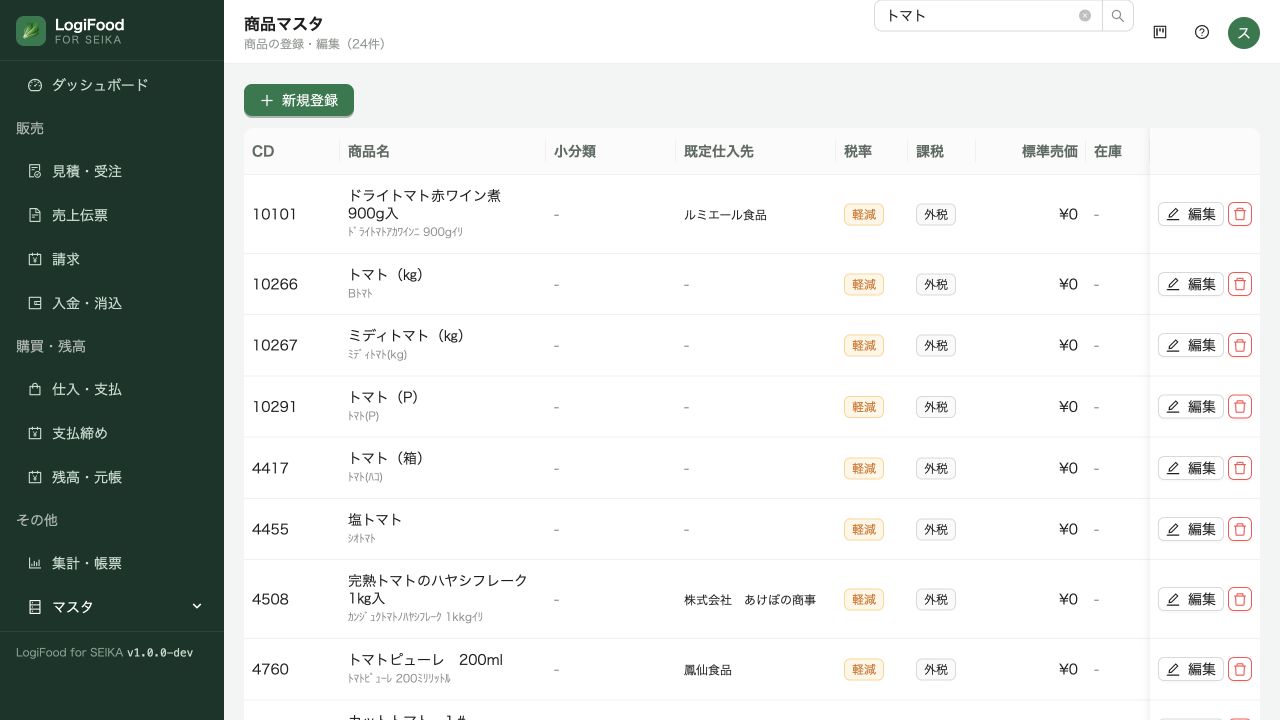
Task: Open 入金・消込 sidebar item
Action: tap(112, 303)
